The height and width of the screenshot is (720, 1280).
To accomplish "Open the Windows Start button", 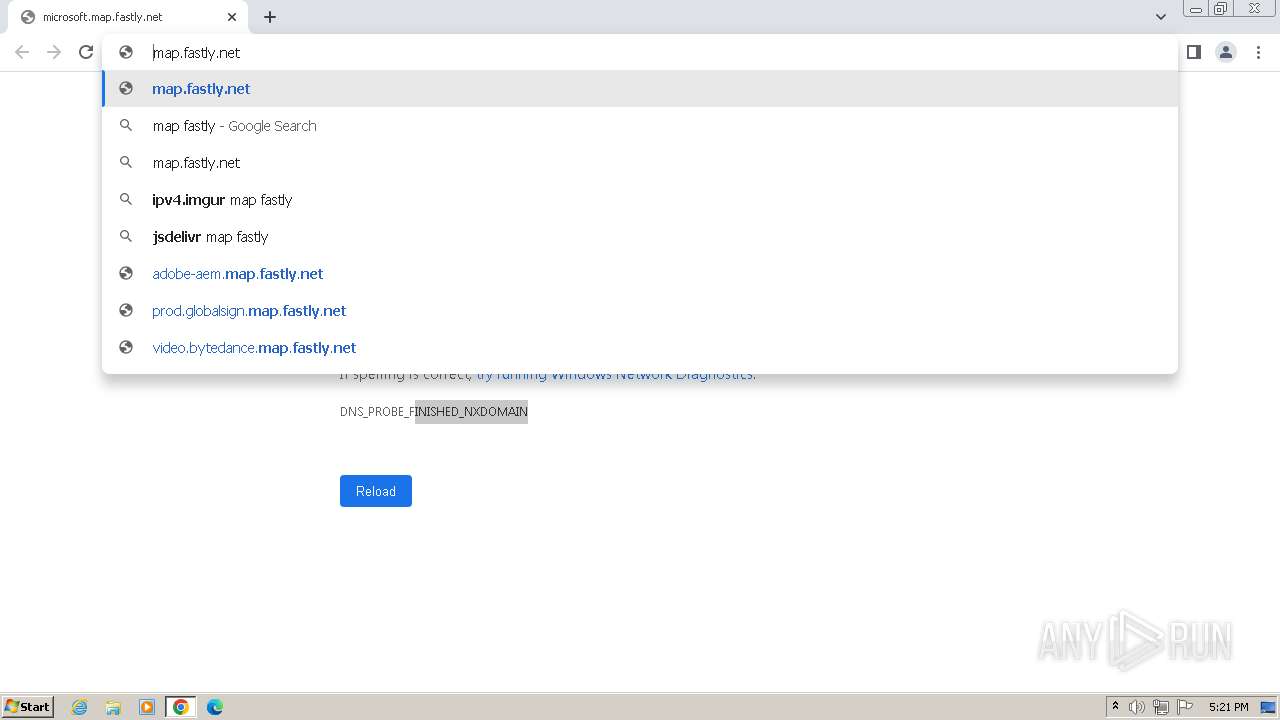I will pyautogui.click(x=28, y=706).
